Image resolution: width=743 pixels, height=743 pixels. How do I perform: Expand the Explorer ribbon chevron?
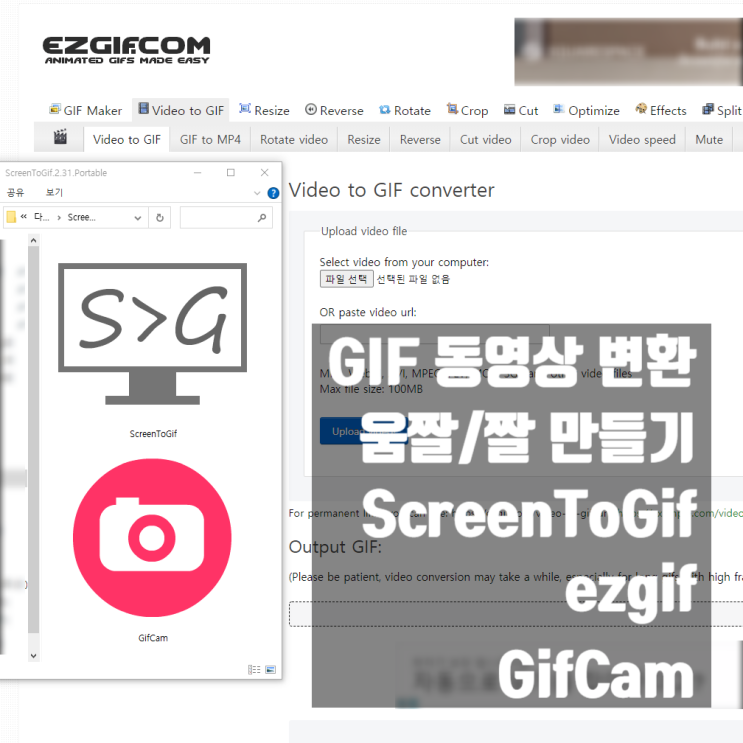[257, 193]
